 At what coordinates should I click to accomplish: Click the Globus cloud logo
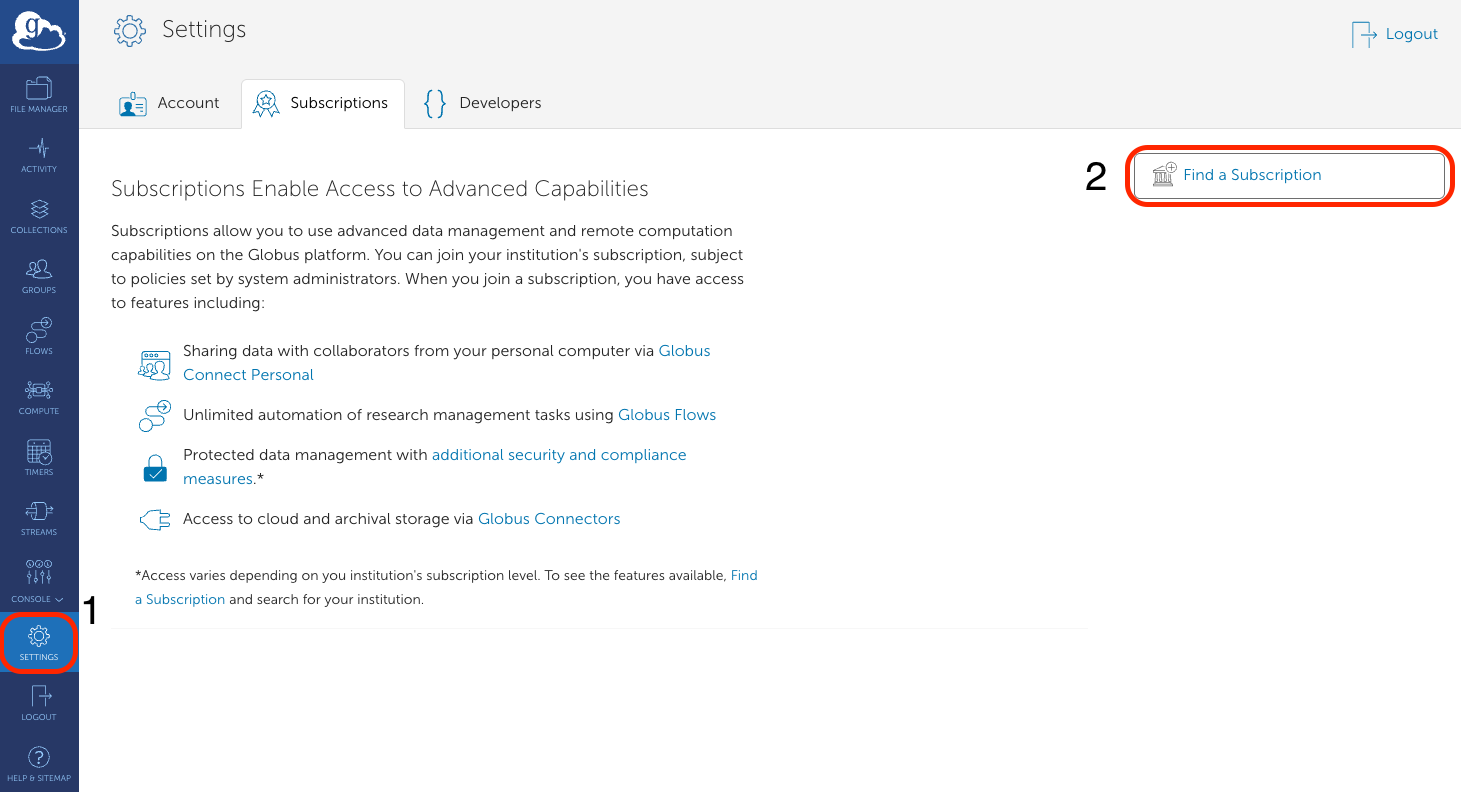click(x=39, y=33)
